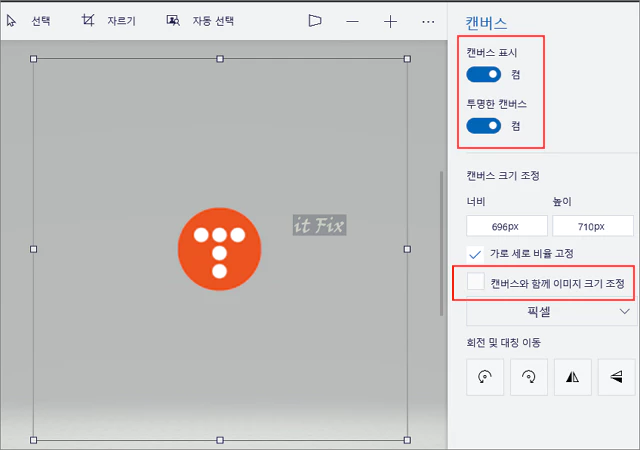This screenshot has width=640, height=450.
Task: Click the 캔버스 크기 조정 section label
Action: (503, 176)
